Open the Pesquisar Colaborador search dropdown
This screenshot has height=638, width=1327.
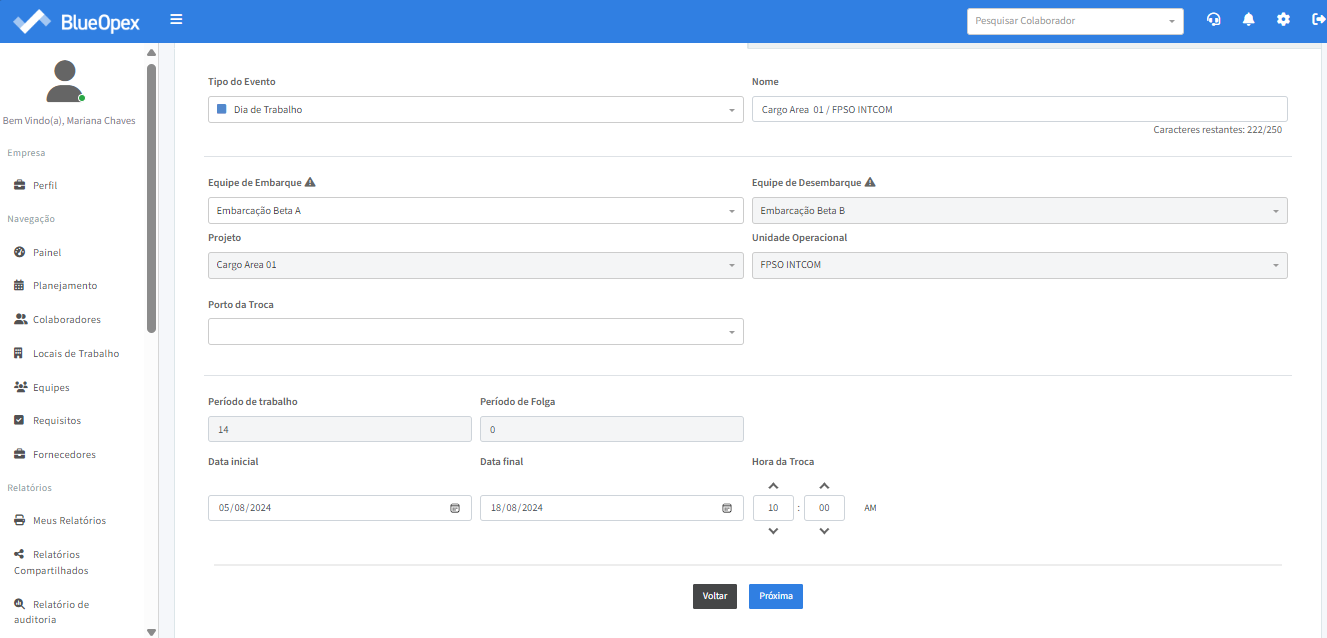tap(1075, 21)
